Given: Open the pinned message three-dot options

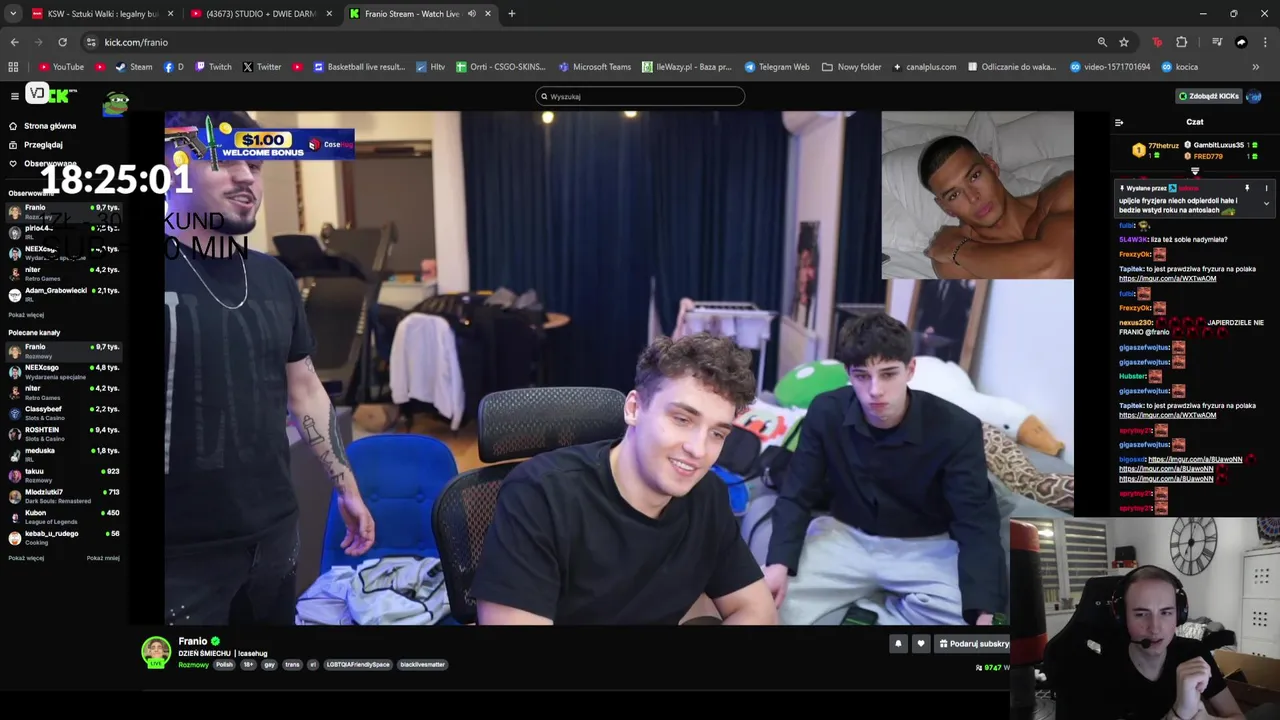Looking at the screenshot, I should (1266, 188).
